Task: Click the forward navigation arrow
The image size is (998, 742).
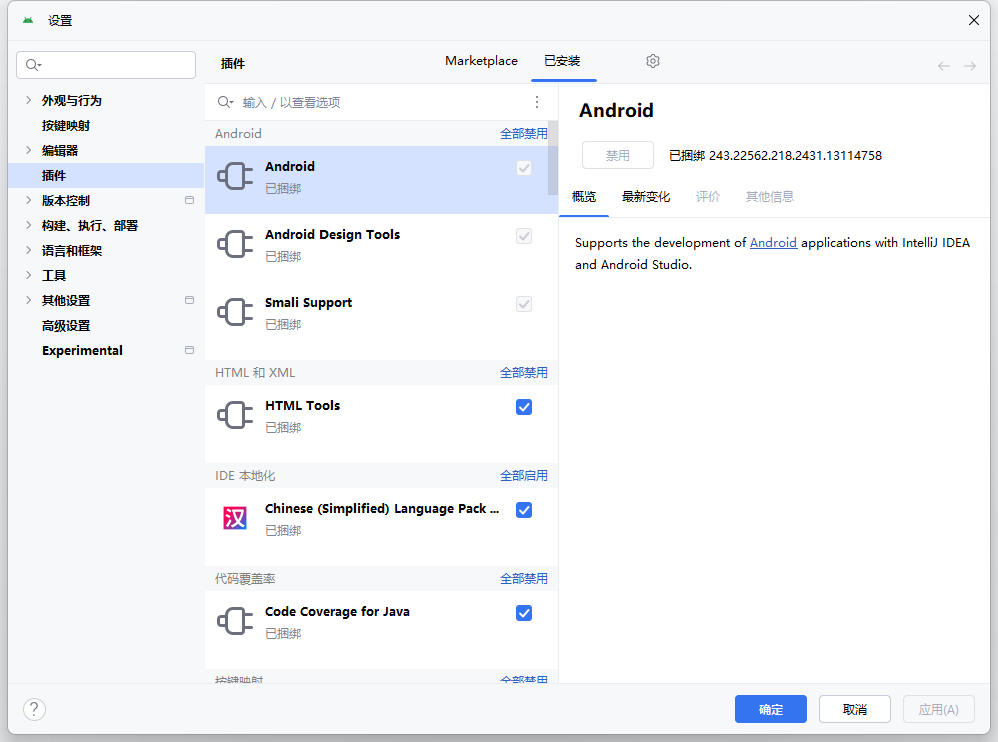Action: [969, 66]
